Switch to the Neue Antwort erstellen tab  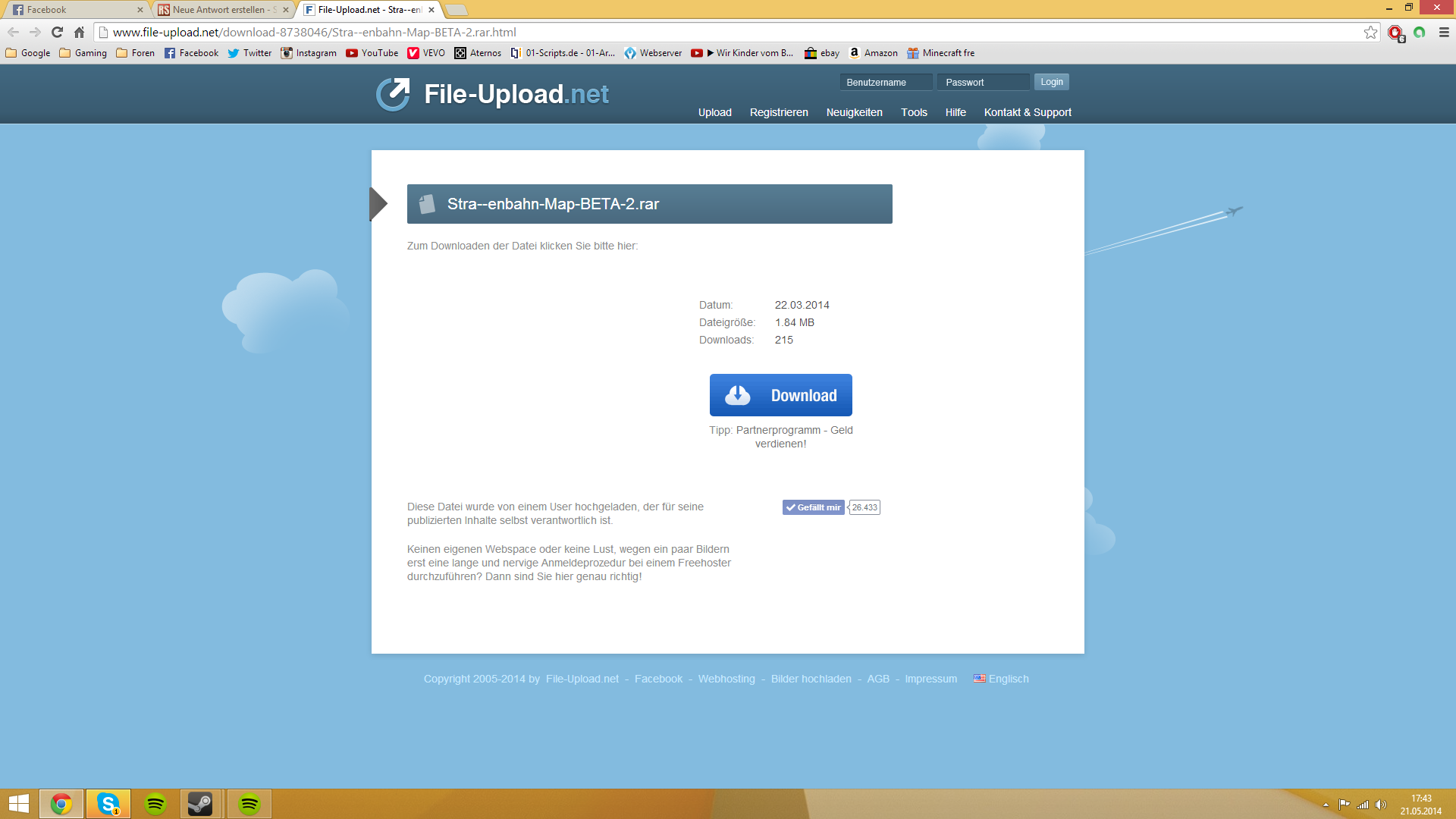click(220, 10)
